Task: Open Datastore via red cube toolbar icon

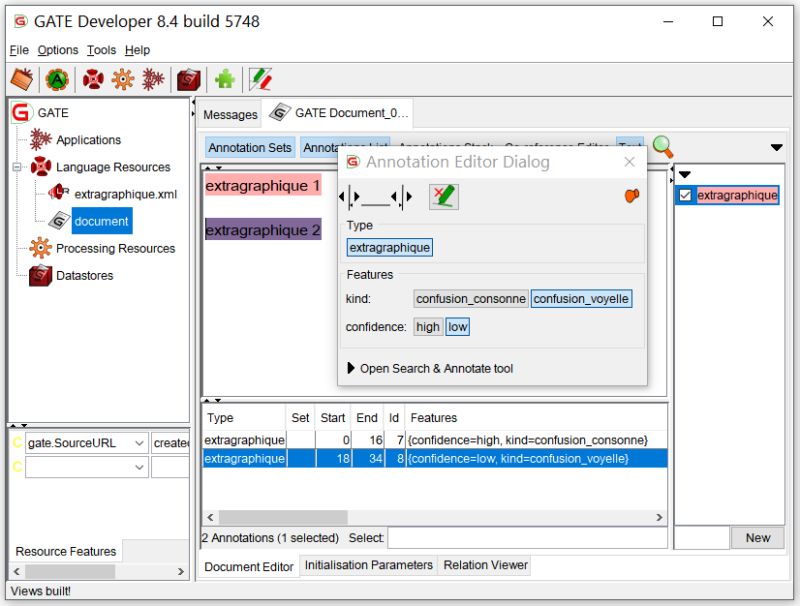Action: (188, 80)
